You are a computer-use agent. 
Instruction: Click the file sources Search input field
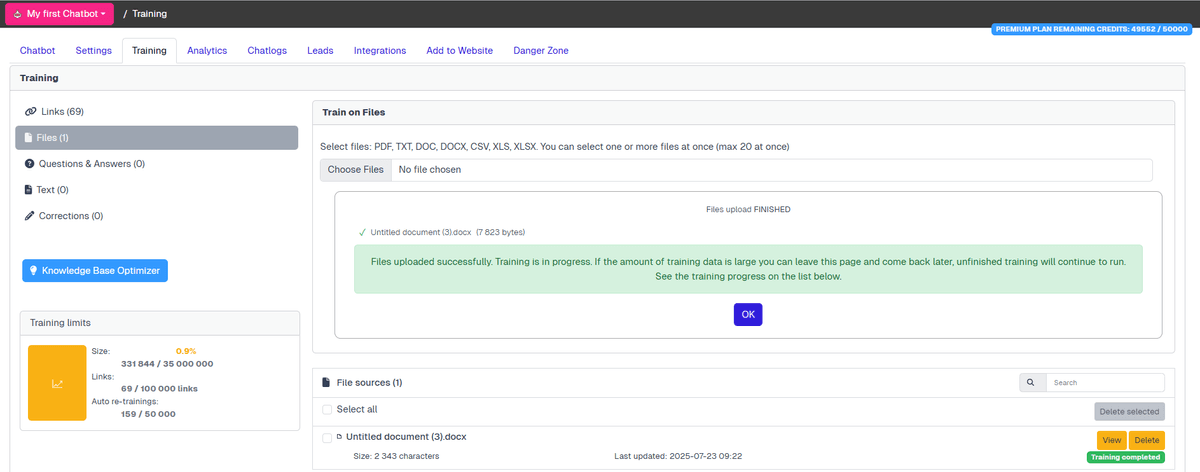[1105, 382]
